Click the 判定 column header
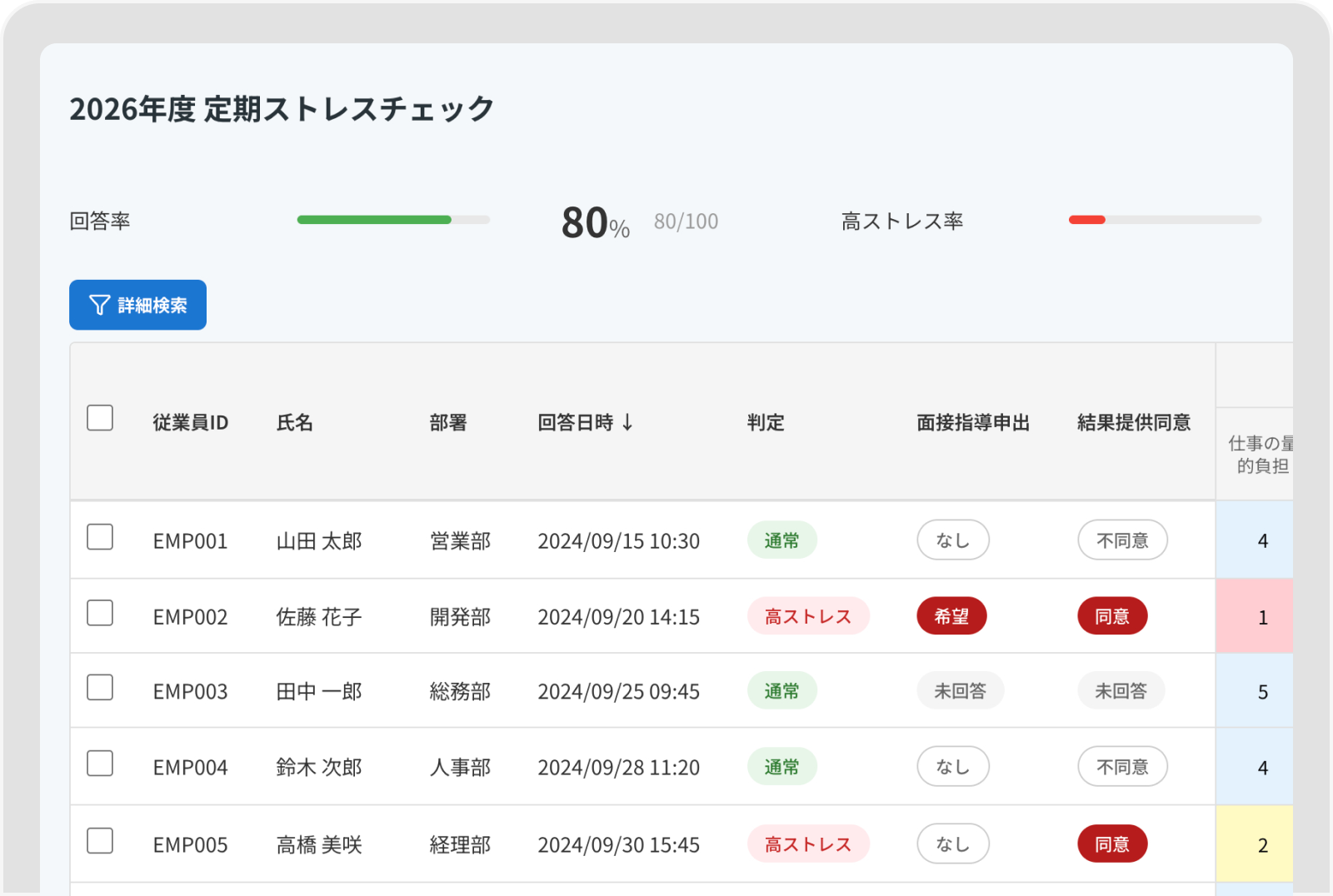 point(766,422)
